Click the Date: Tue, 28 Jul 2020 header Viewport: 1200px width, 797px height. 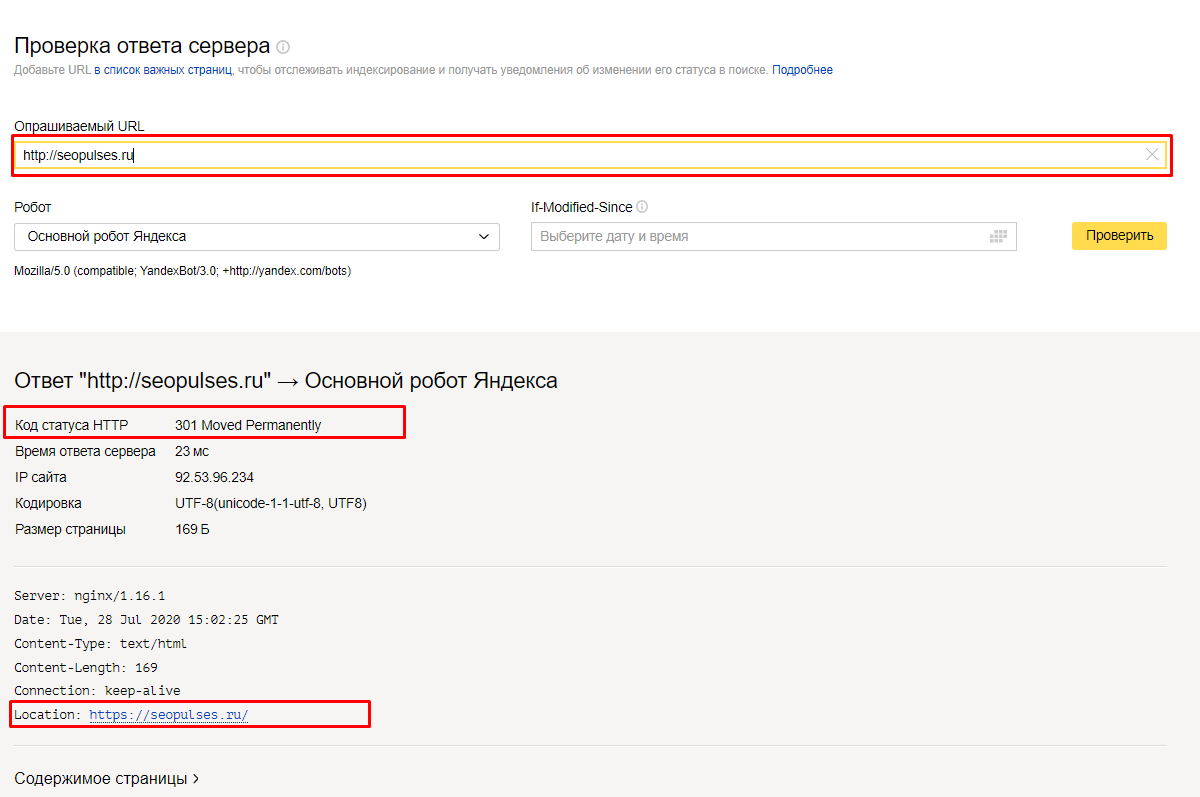click(x=146, y=619)
